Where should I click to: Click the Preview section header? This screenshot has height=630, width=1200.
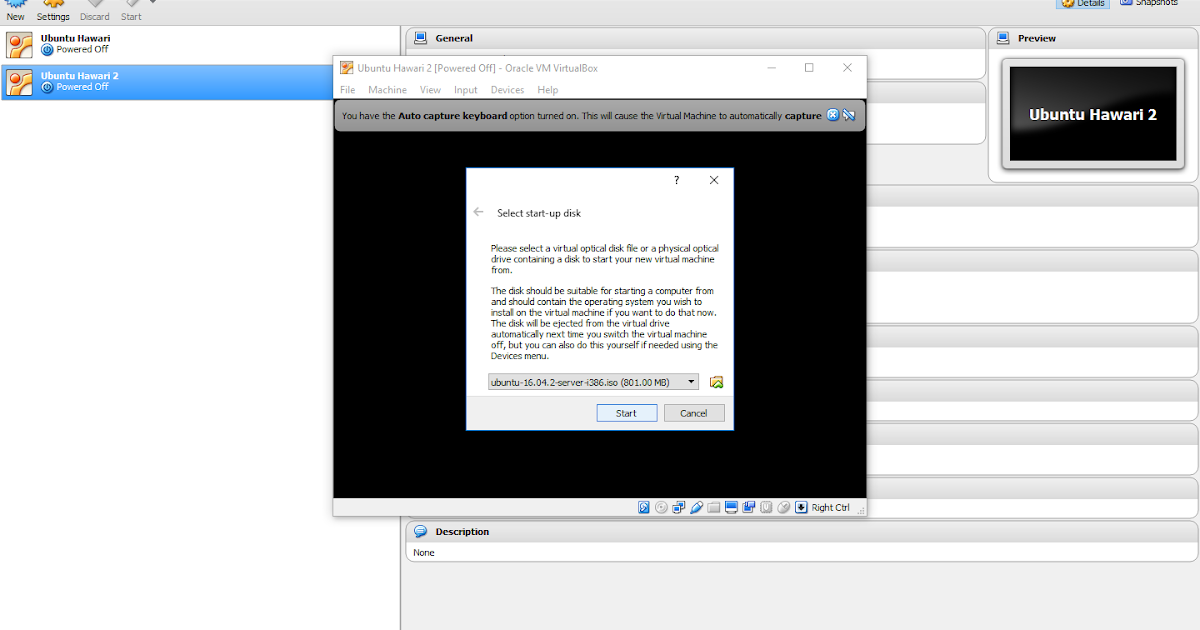[x=1093, y=38]
